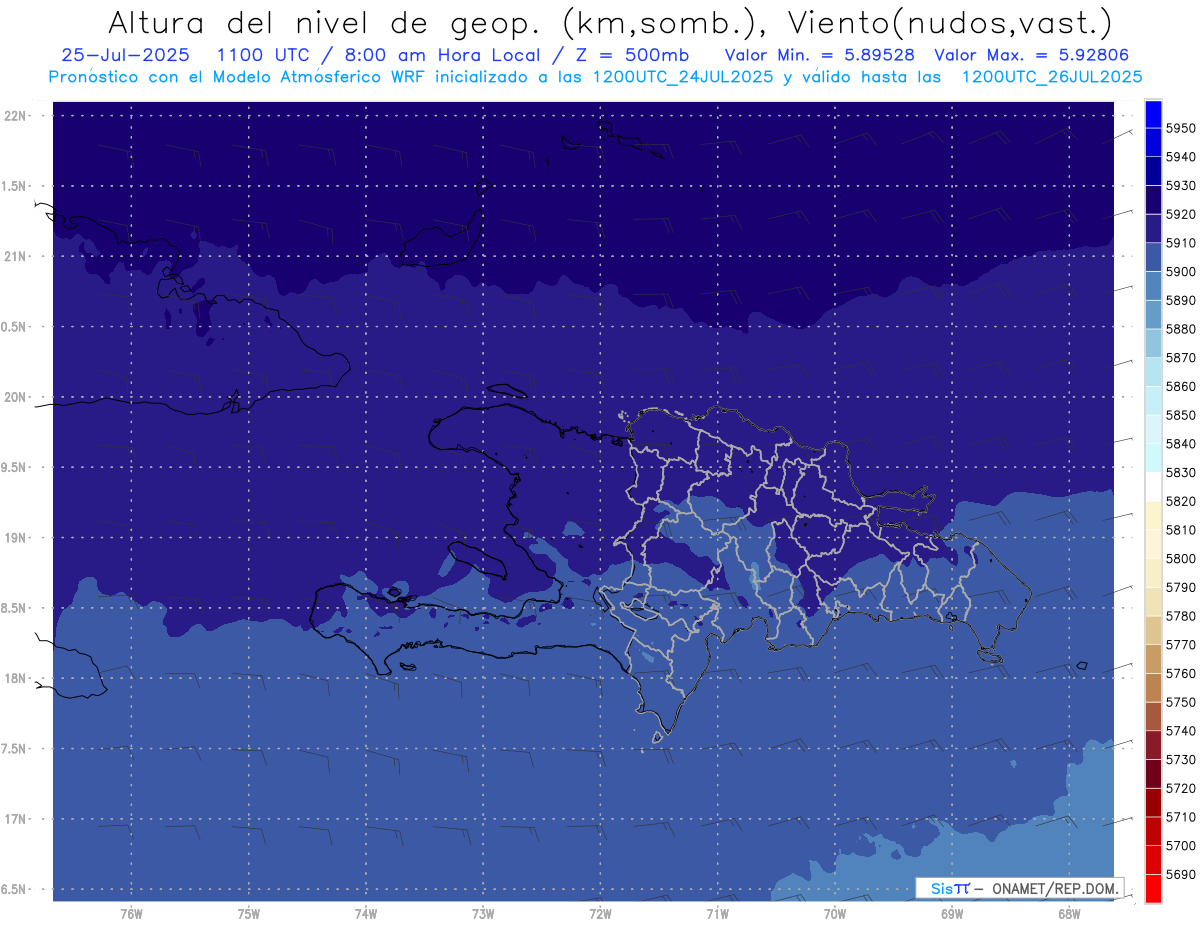
Task: Click the 'Sistπ' logo text
Action: (x=950, y=888)
